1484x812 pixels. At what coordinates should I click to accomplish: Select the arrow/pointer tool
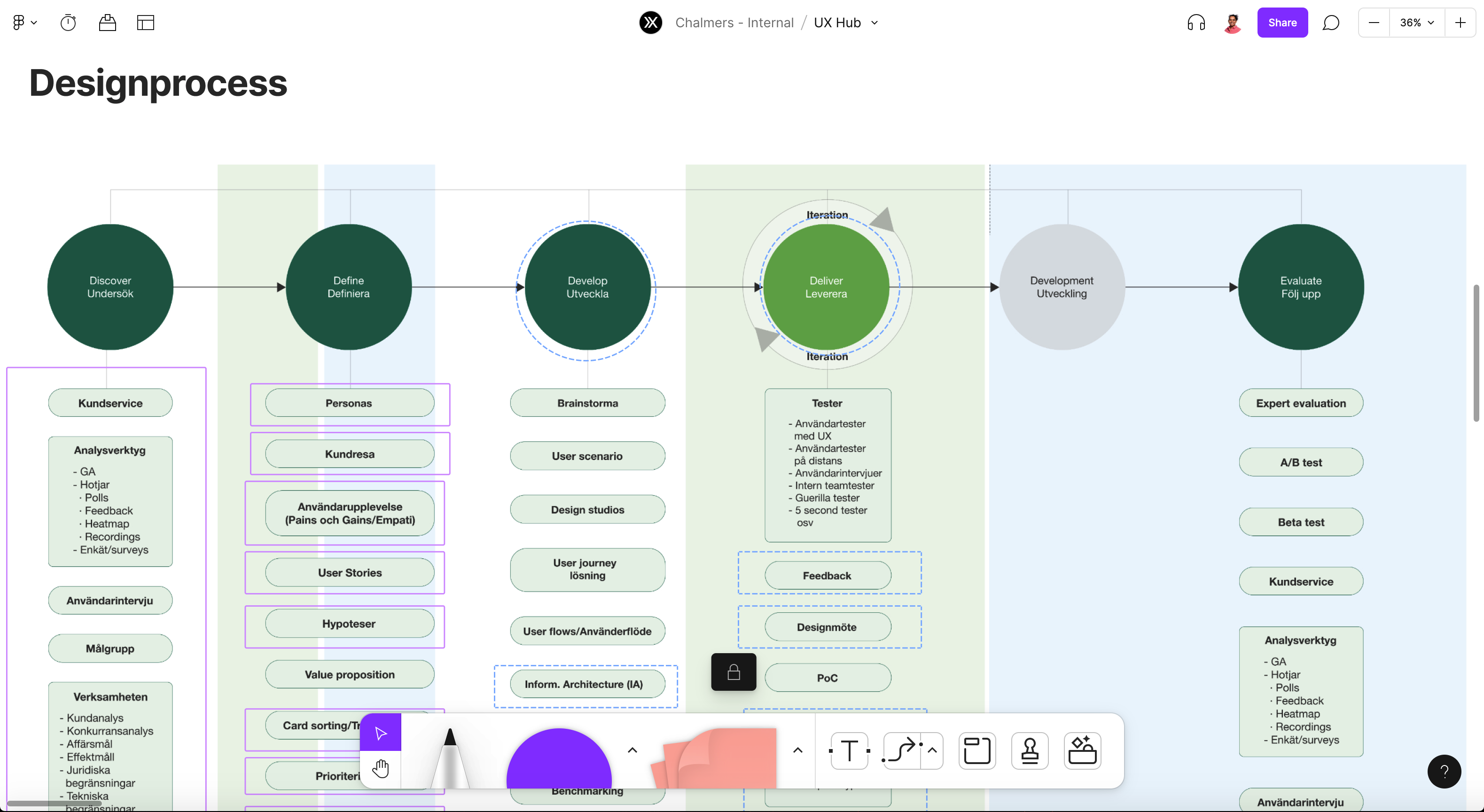380,731
